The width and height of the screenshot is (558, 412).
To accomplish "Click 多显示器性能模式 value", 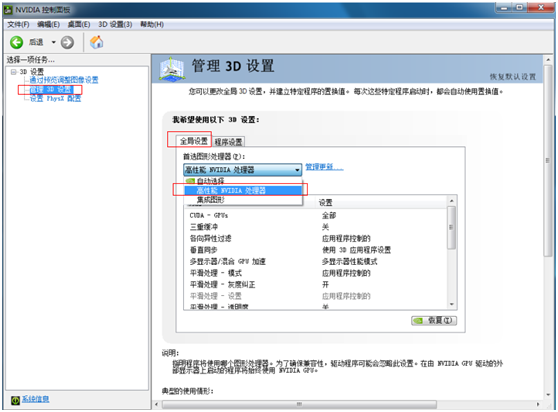I will [349, 262].
